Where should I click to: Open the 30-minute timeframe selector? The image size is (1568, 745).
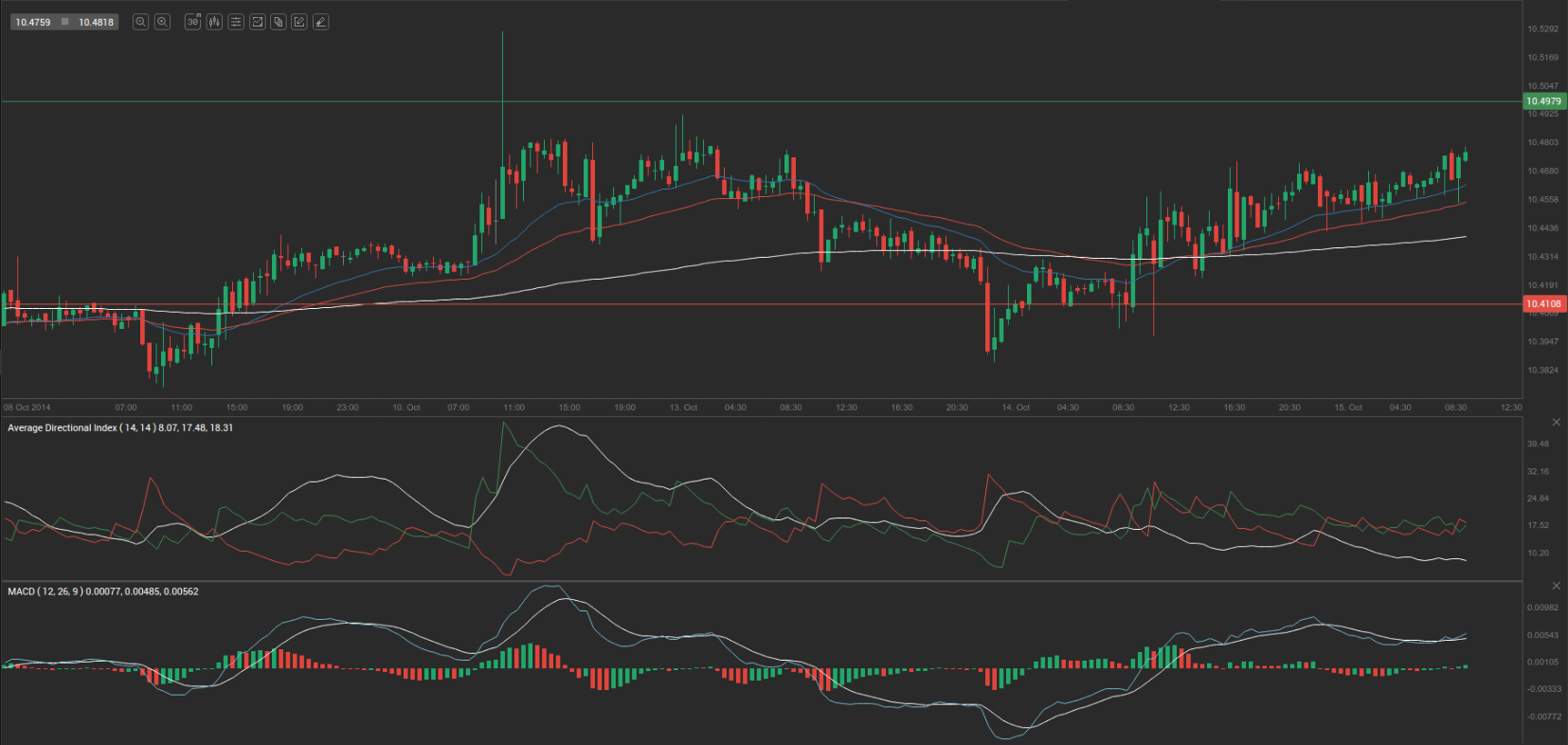[192, 22]
